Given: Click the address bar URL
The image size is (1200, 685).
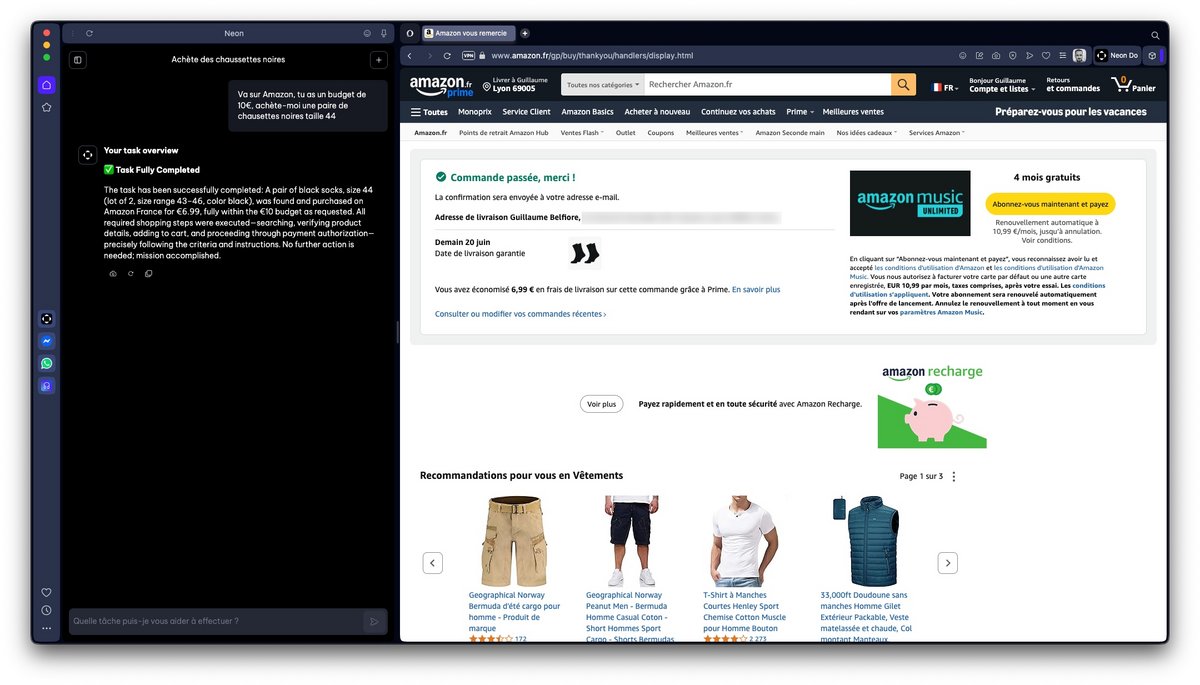Looking at the screenshot, I should [592, 56].
